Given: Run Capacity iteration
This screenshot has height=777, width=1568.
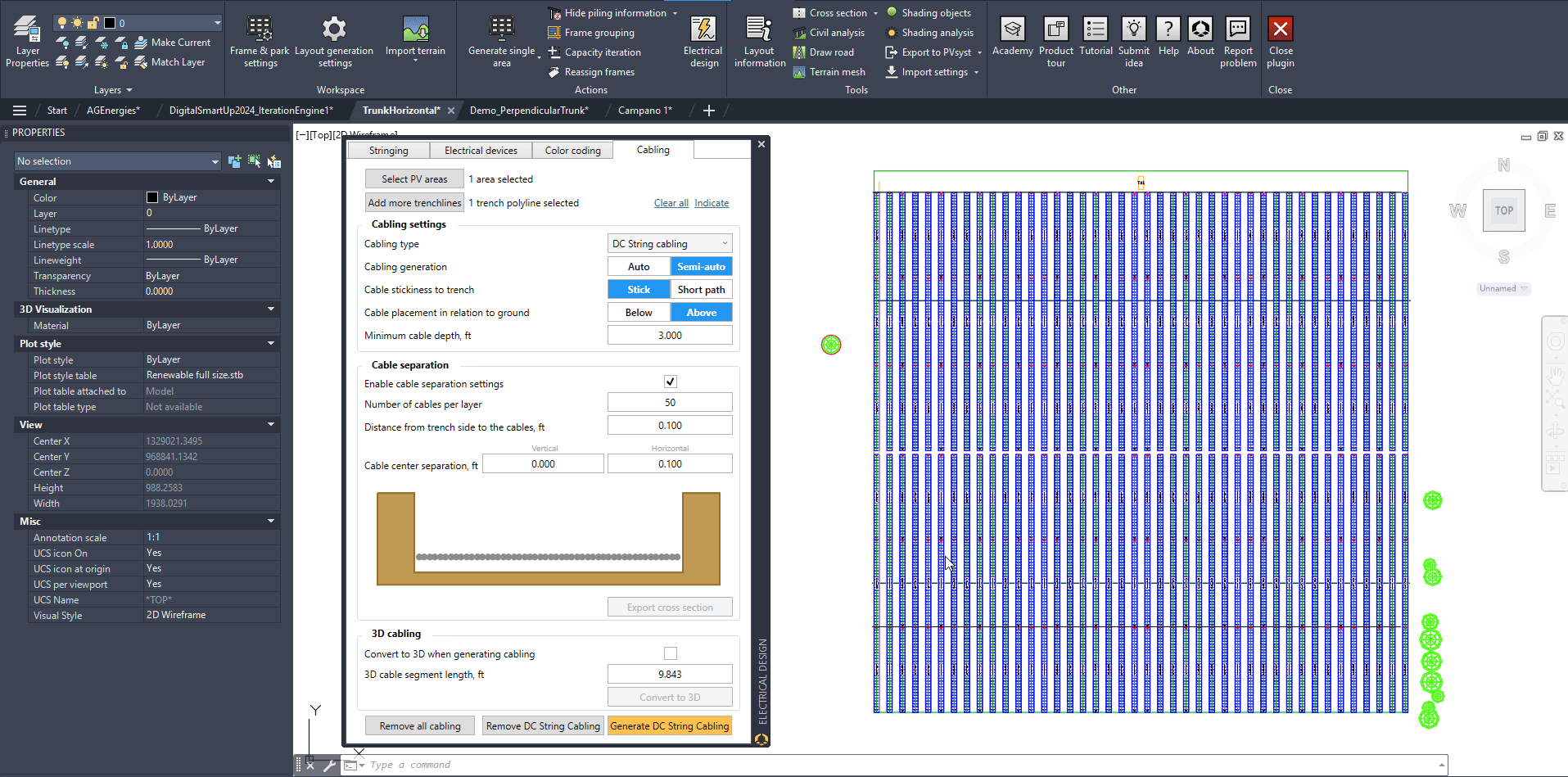Looking at the screenshot, I should (594, 52).
